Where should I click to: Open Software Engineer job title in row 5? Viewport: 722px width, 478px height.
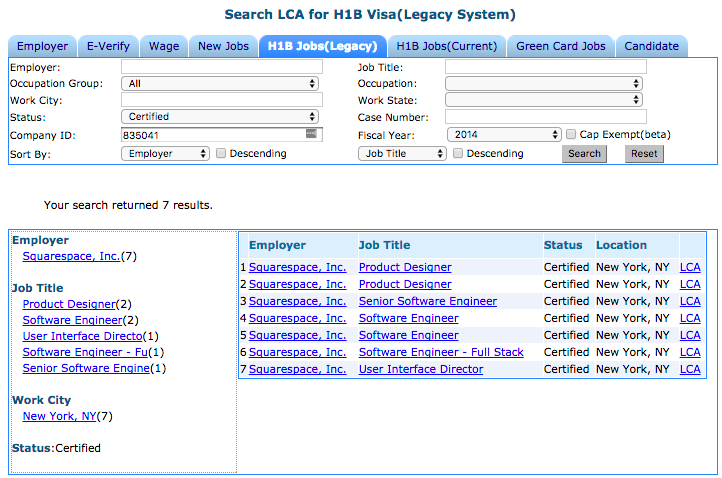click(x=408, y=335)
